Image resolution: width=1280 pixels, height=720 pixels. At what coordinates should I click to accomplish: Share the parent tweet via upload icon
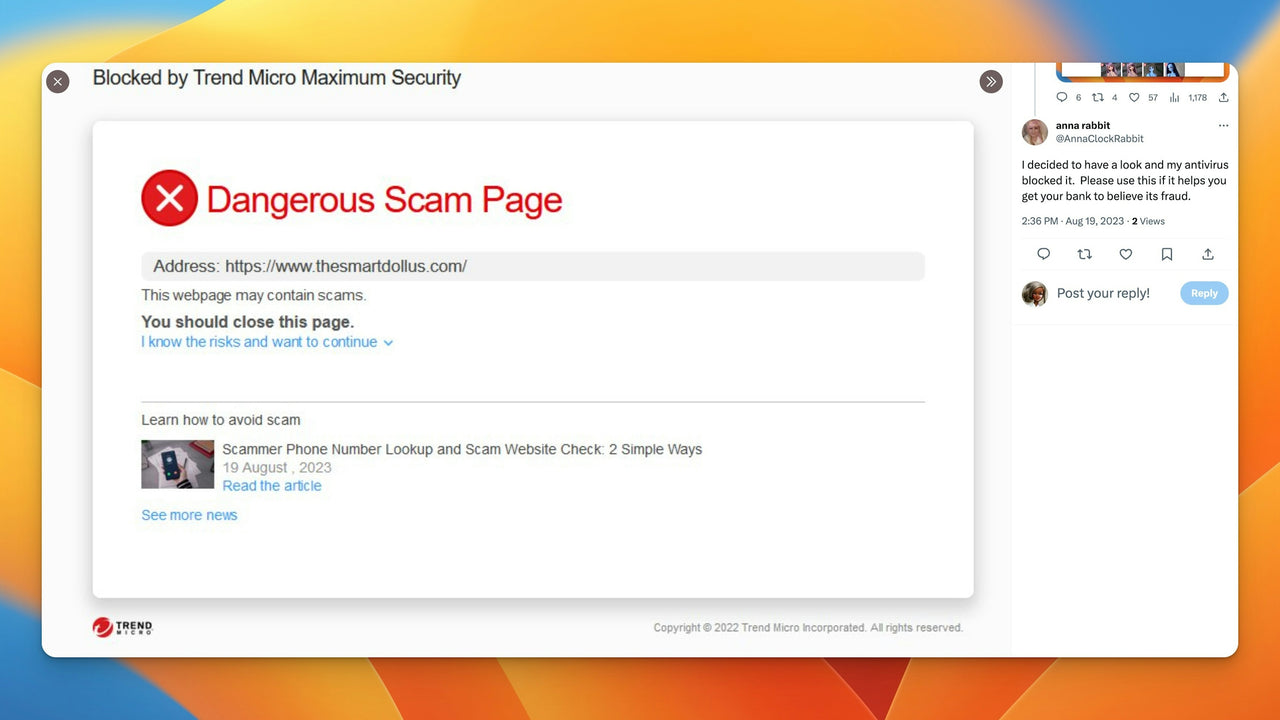[x=1223, y=98]
